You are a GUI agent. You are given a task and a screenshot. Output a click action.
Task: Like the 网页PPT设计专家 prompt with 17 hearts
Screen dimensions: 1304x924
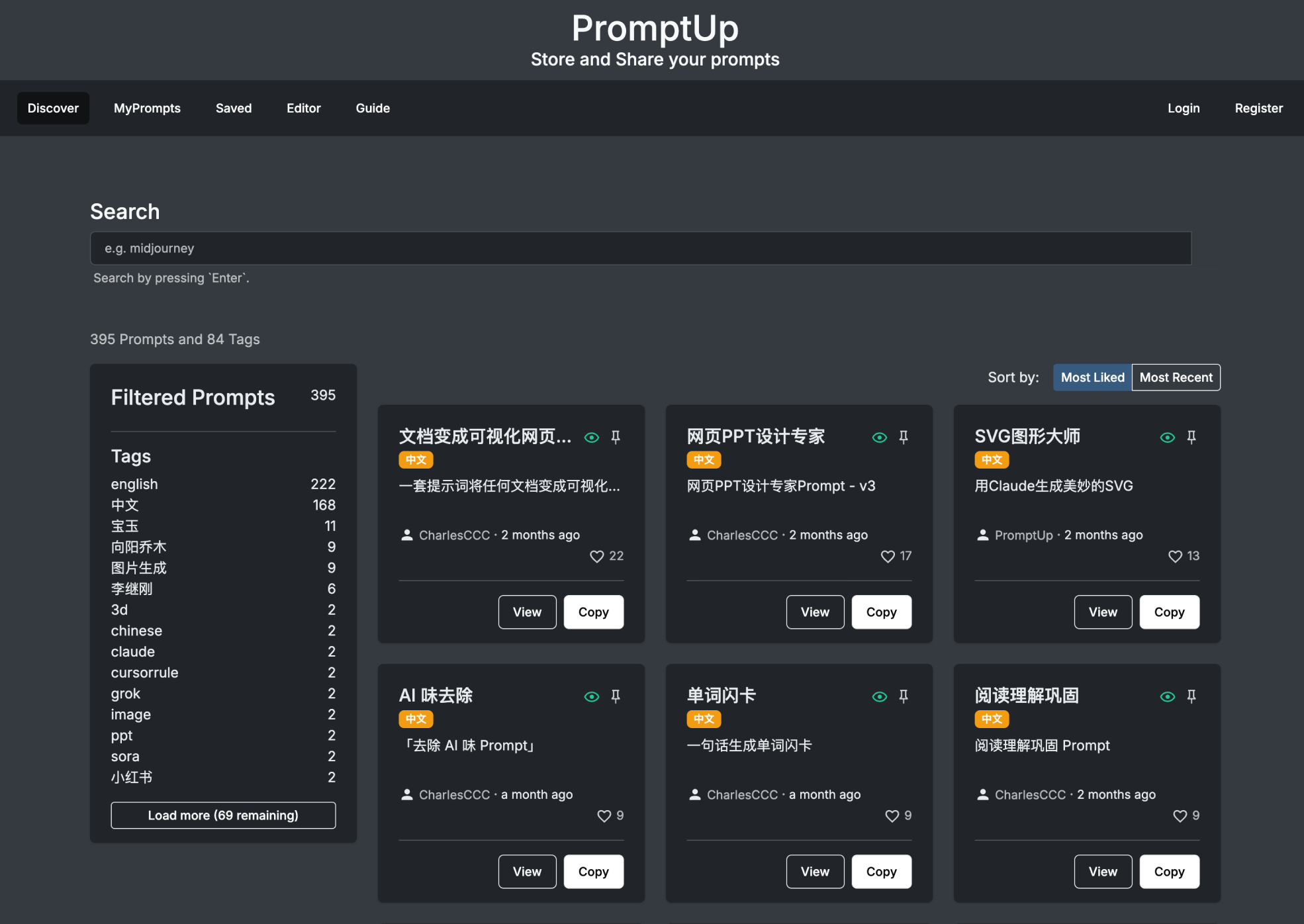pyautogui.click(x=888, y=557)
